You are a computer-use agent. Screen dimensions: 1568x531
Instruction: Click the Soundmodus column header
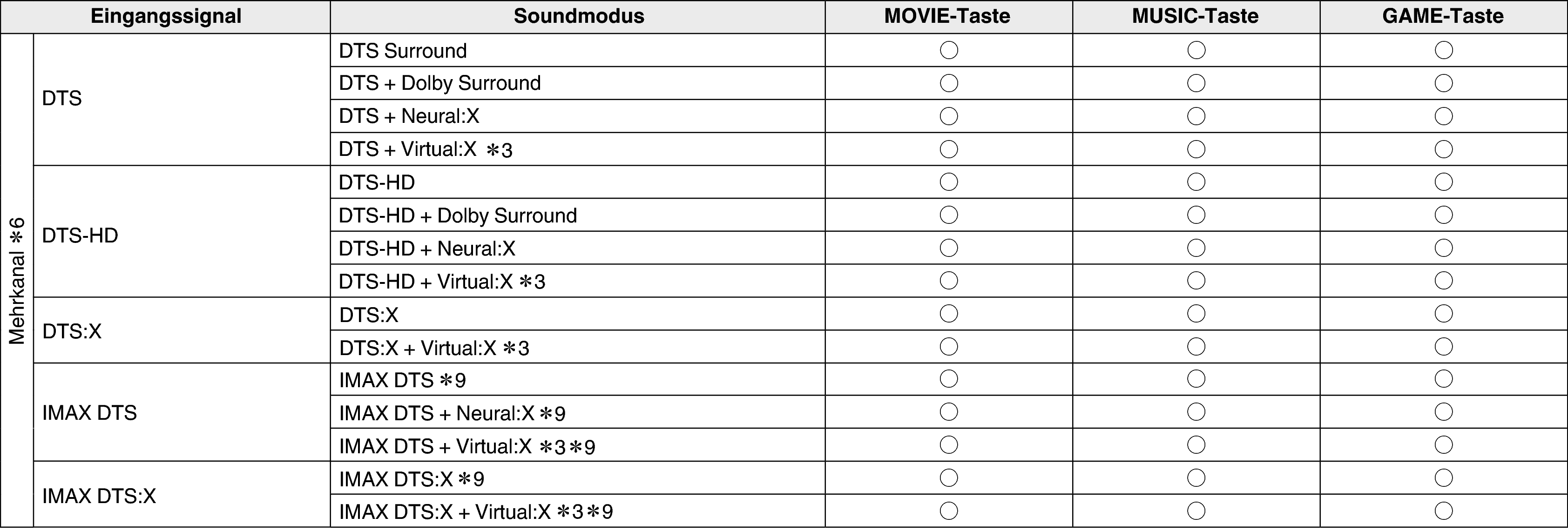578,16
